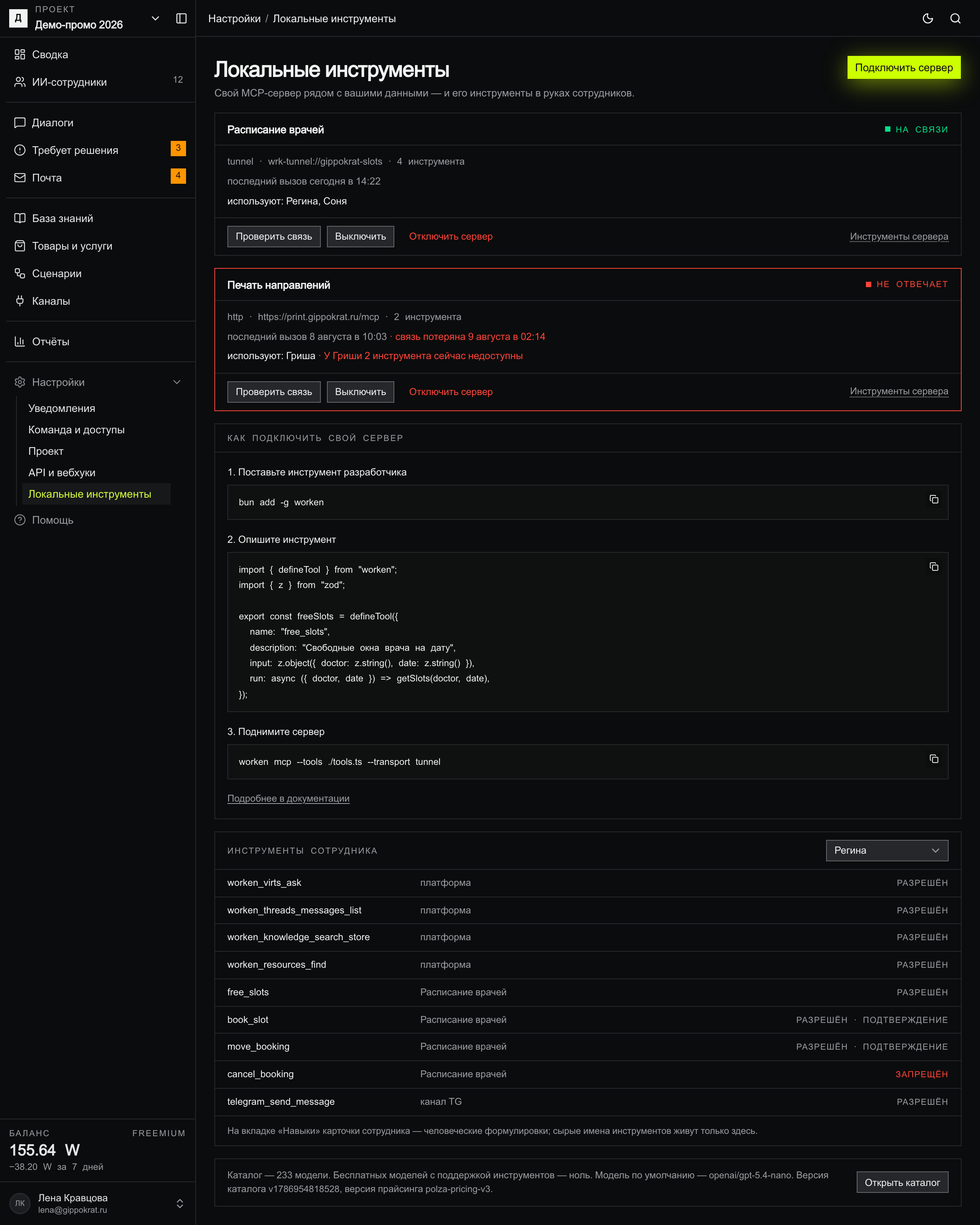Check connection for Расписание врачей server
Screen dimensions: 980x1225
point(274,236)
